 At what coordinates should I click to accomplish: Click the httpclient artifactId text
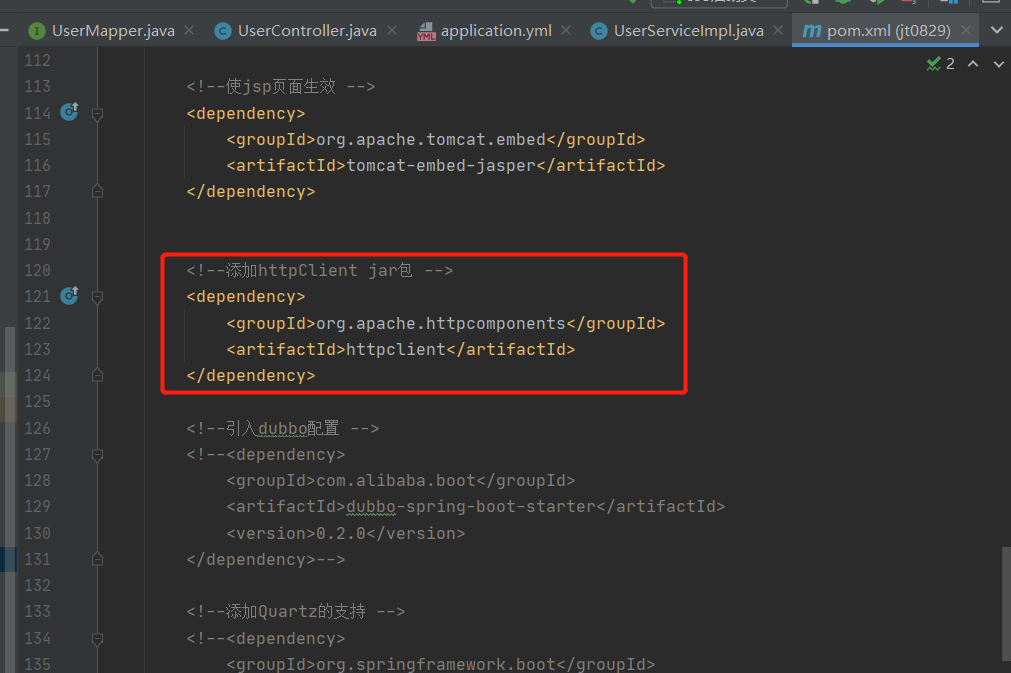click(396, 349)
